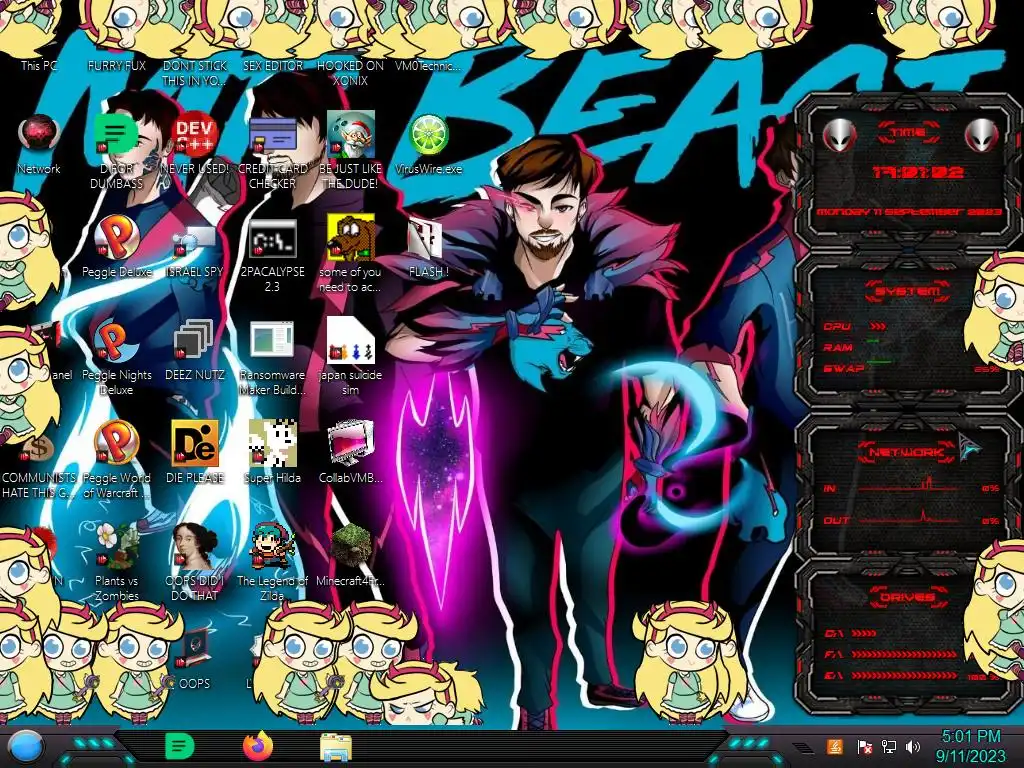Screen dimensions: 1024x768
Task: Click the Start orb button
Action: pos(25,746)
